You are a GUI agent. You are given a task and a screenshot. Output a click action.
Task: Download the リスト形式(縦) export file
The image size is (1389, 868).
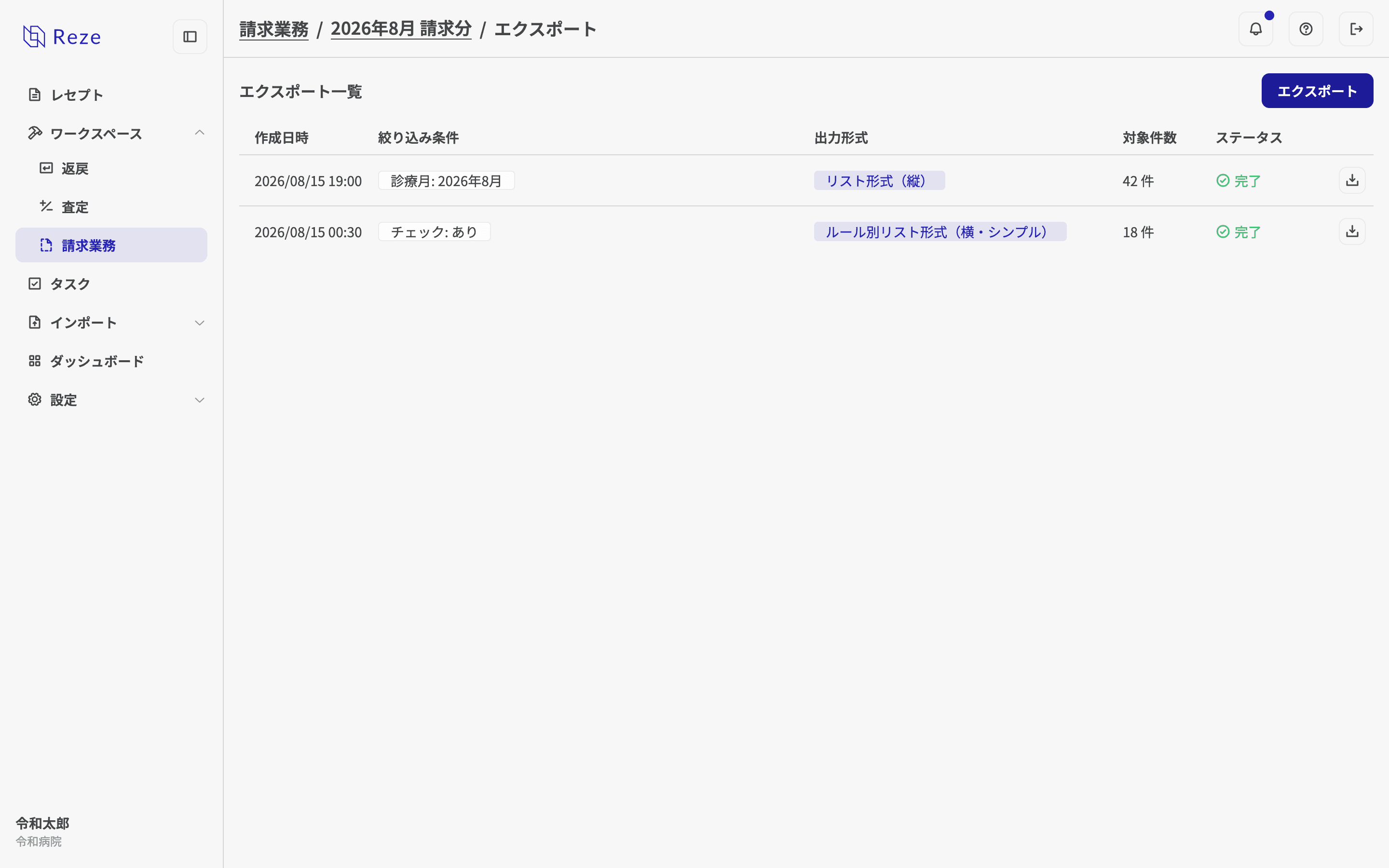coord(1352,180)
